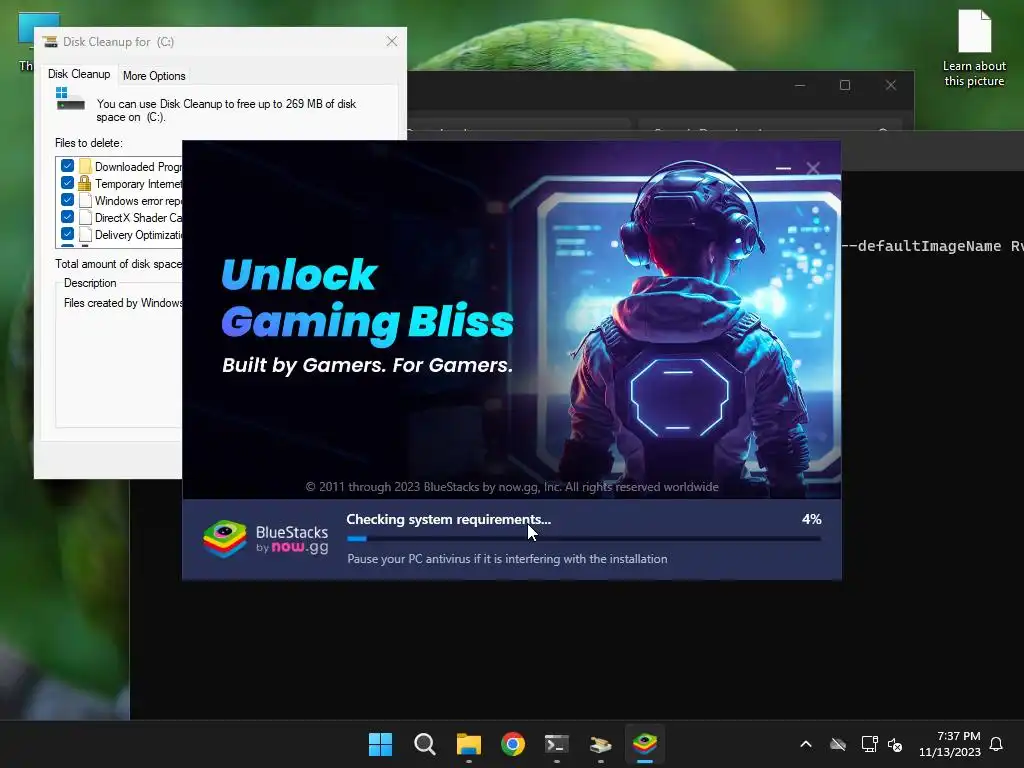Click the DirectX Shader Cache file icon
Image resolution: width=1024 pixels, height=768 pixels.
85,217
